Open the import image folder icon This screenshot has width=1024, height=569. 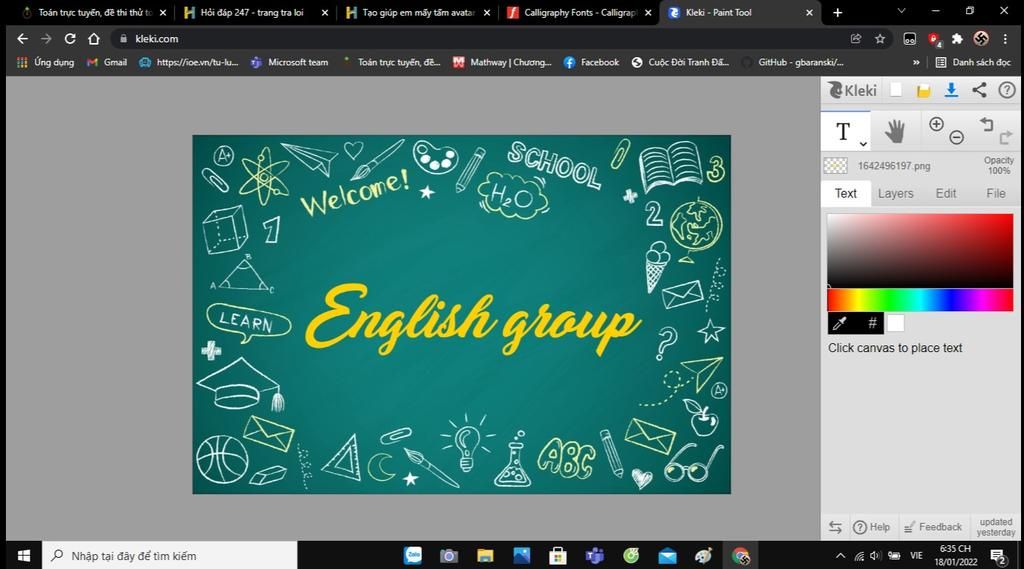pos(923,91)
